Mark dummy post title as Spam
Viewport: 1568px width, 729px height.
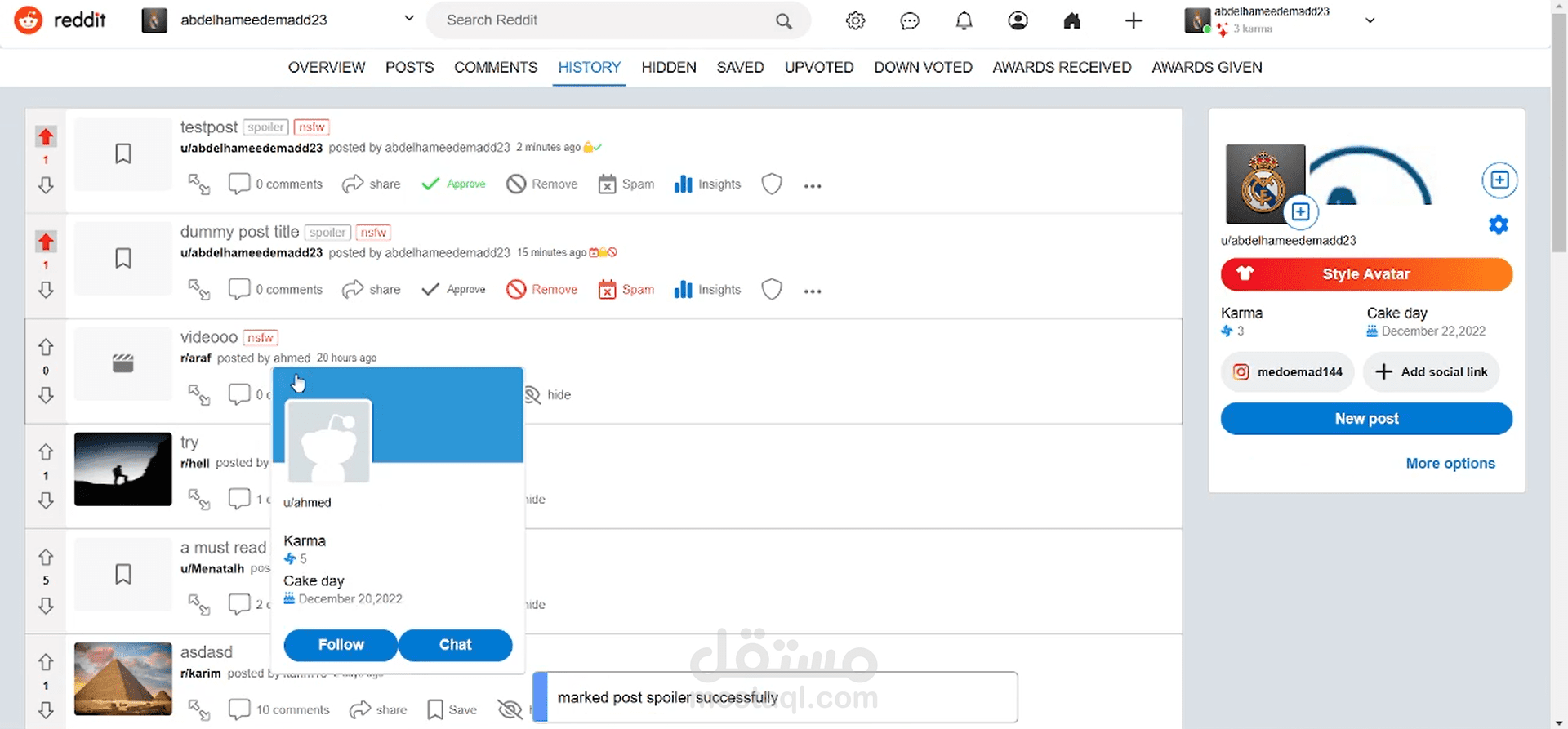click(x=626, y=290)
